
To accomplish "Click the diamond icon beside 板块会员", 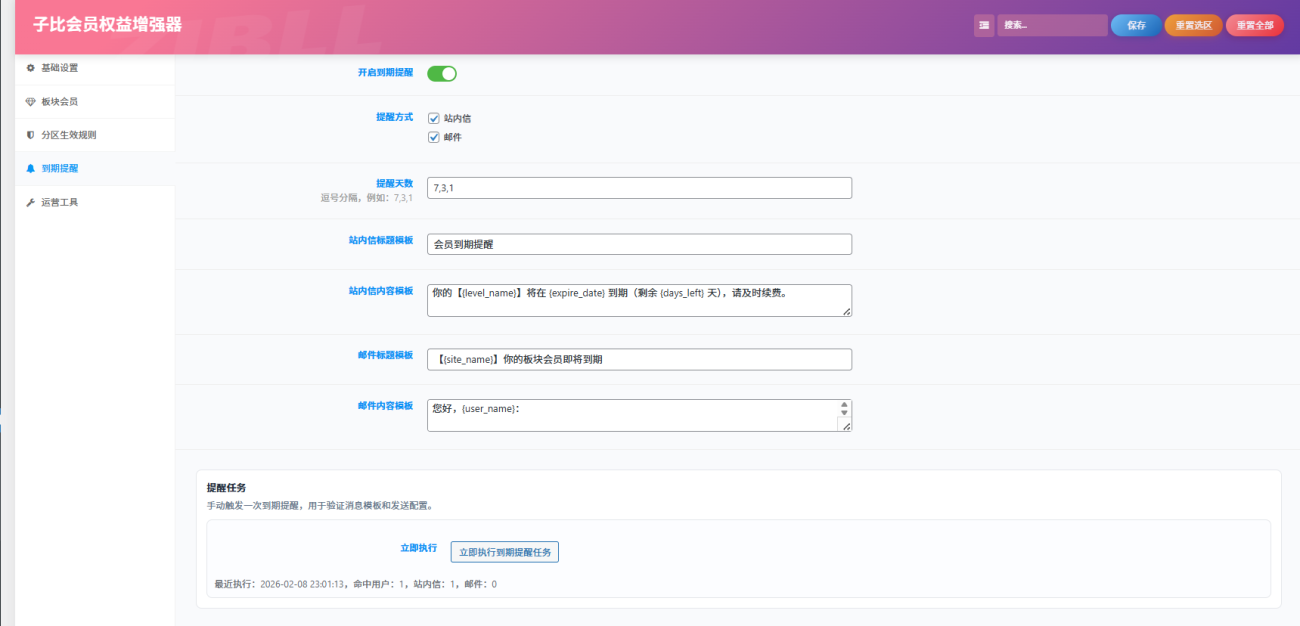I will click(x=30, y=102).
